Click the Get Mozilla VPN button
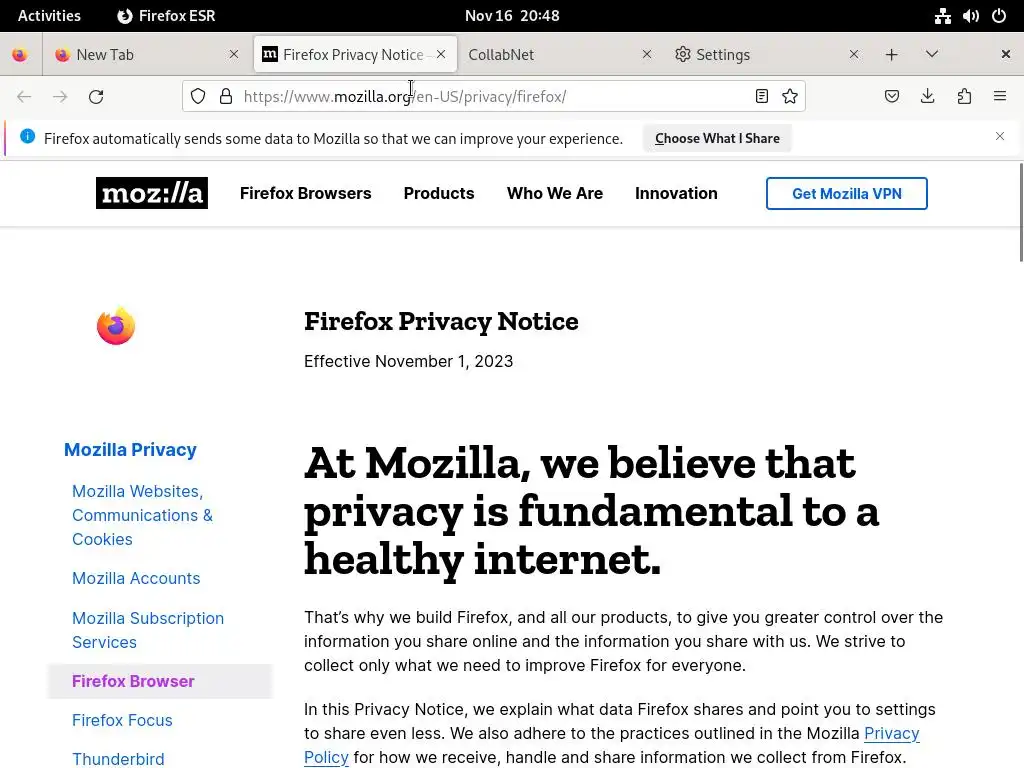This screenshot has width=1024, height=768. tap(846, 193)
